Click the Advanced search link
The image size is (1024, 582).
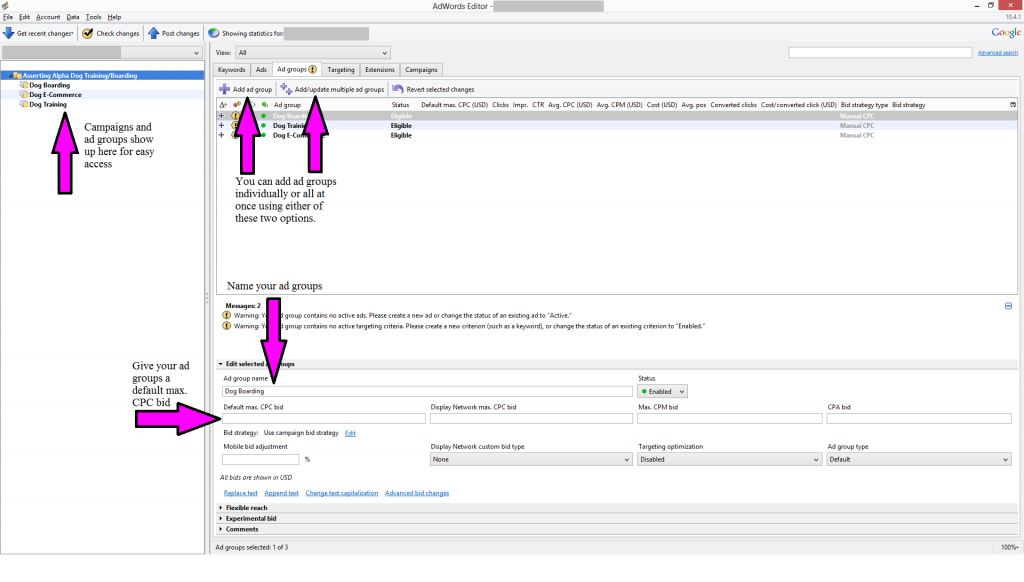click(x=997, y=53)
